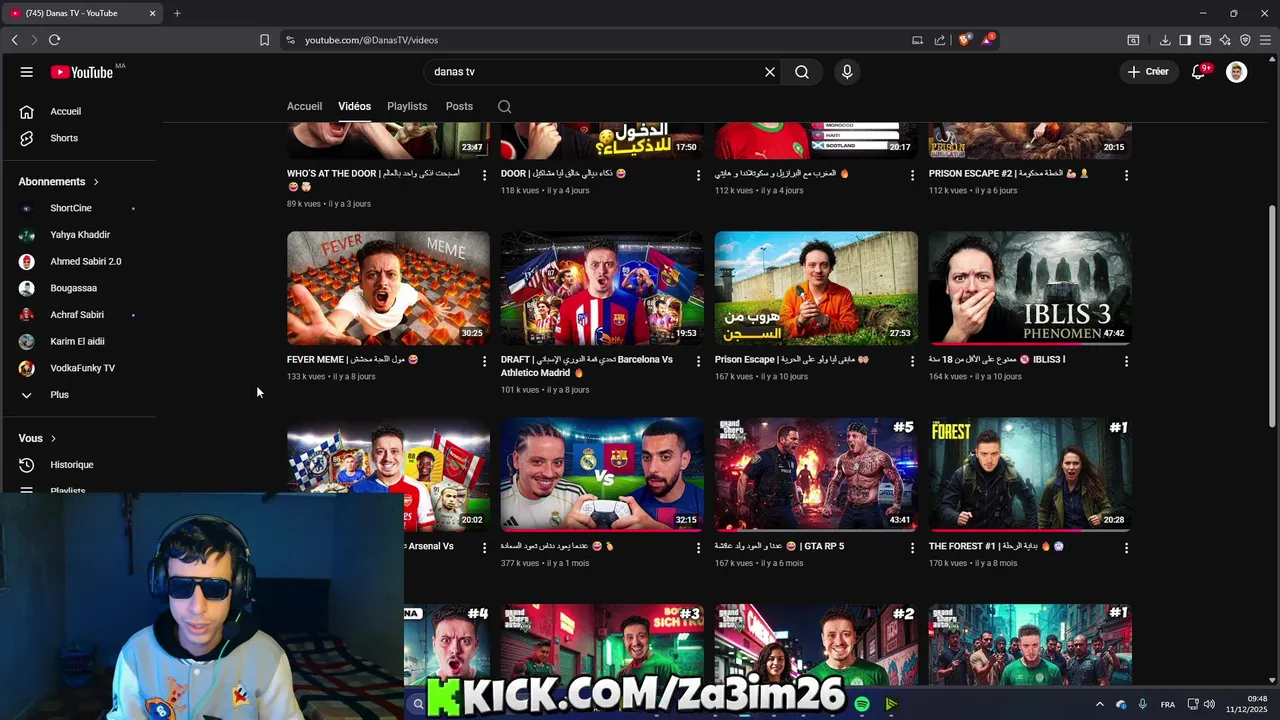Switch to the Posts channel tab
Screen dimensions: 1280x720
(x=459, y=106)
